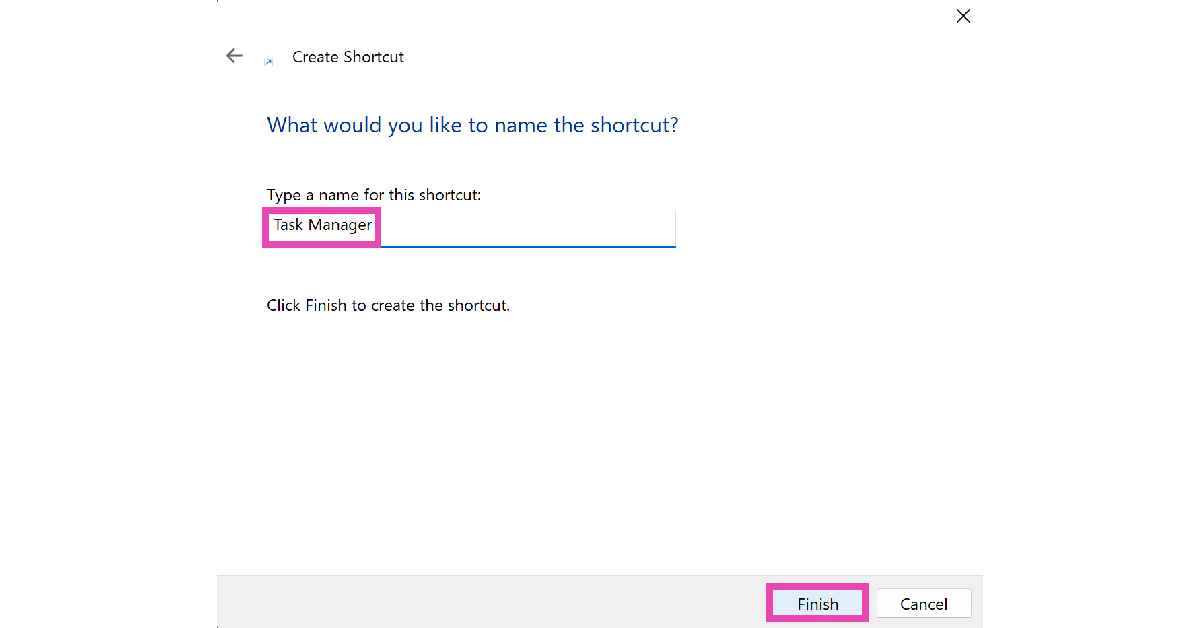Click the blank white area below the instruction
Screen dimensions: 1200x628
pyautogui.click(x=600, y=440)
